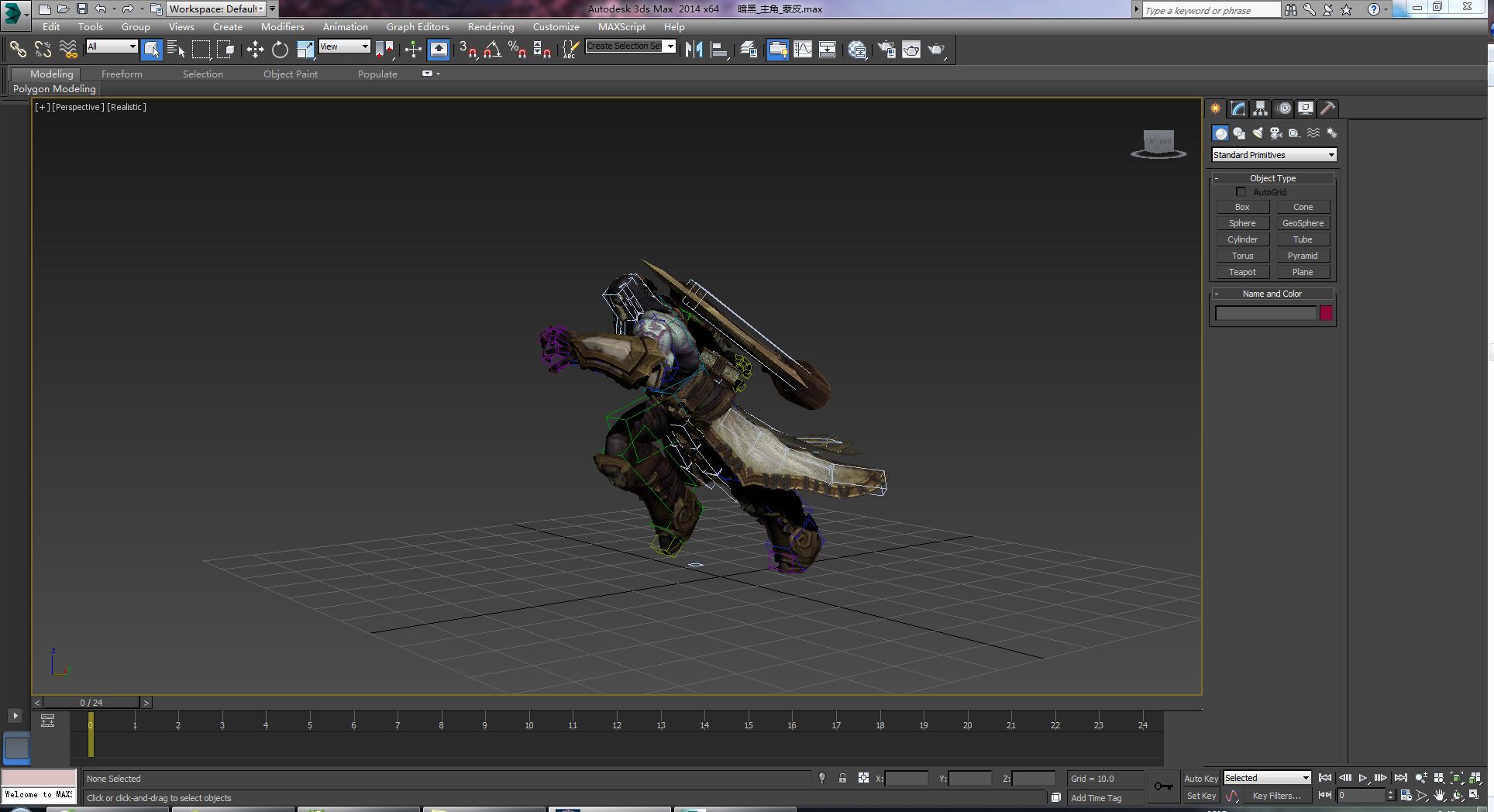
Task: Open the Motion command panel tab
Action: click(1284, 108)
